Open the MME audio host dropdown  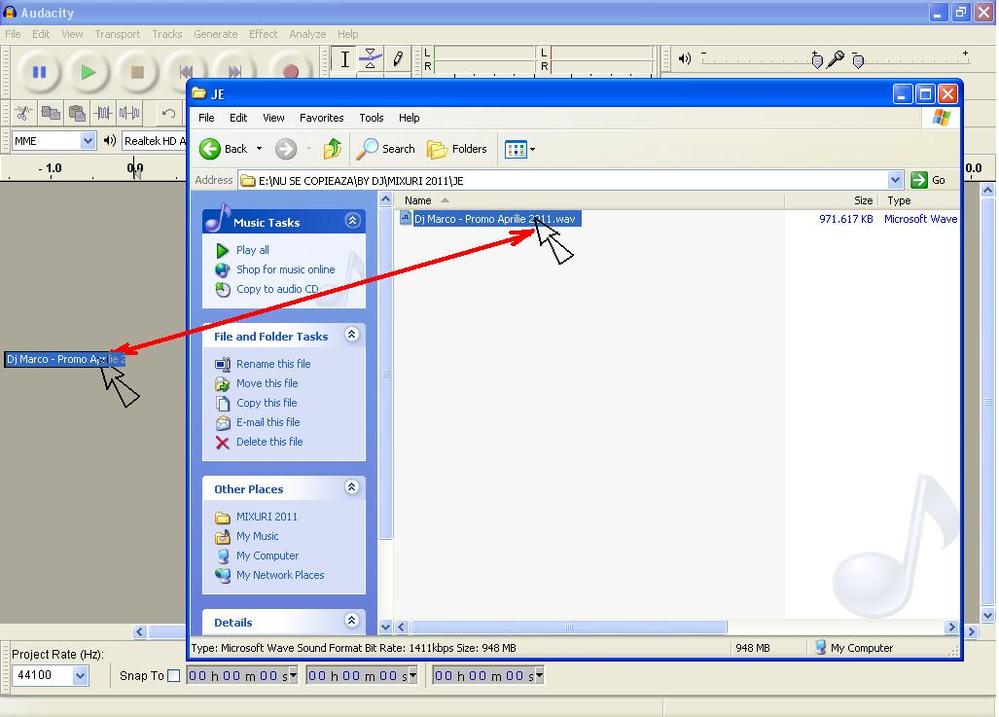point(88,141)
